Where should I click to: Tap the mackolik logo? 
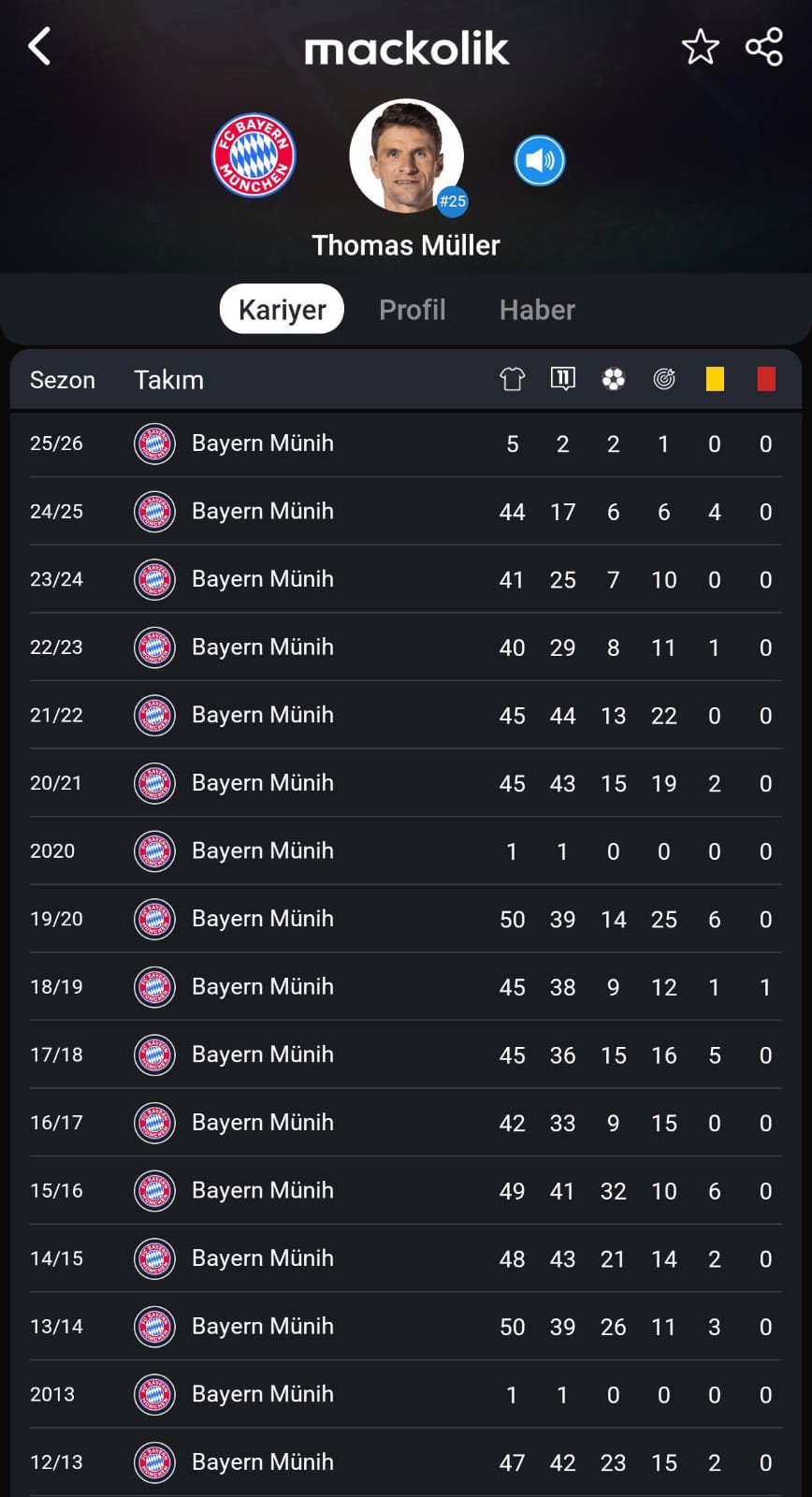point(407,49)
